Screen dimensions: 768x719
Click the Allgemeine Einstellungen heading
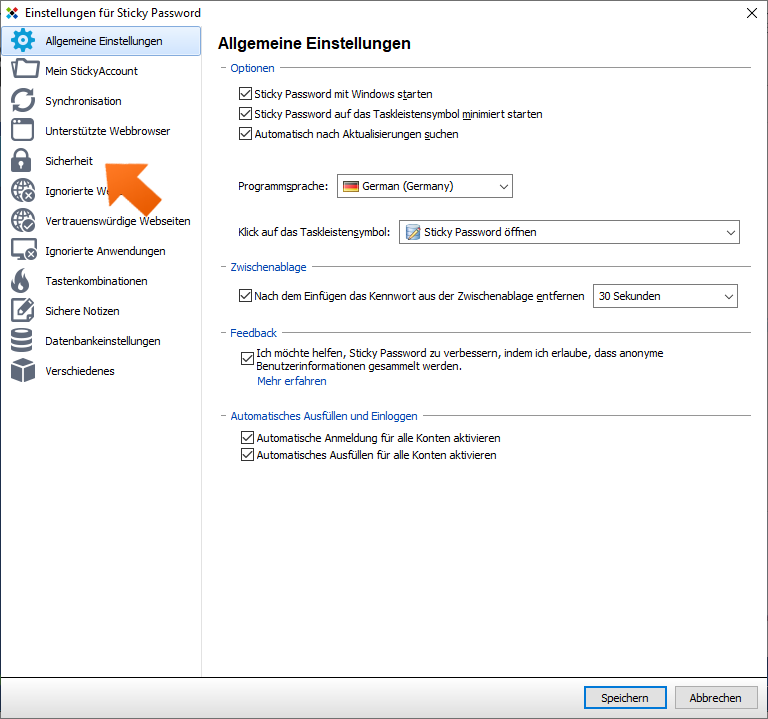coord(314,43)
